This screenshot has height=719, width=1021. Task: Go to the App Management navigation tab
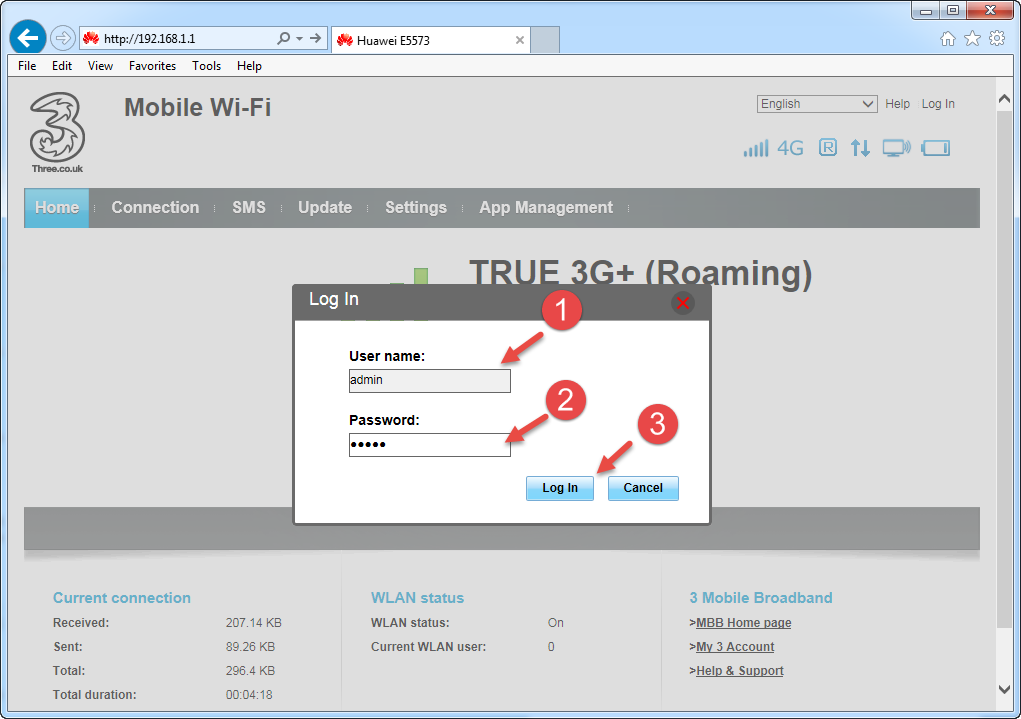coord(546,208)
